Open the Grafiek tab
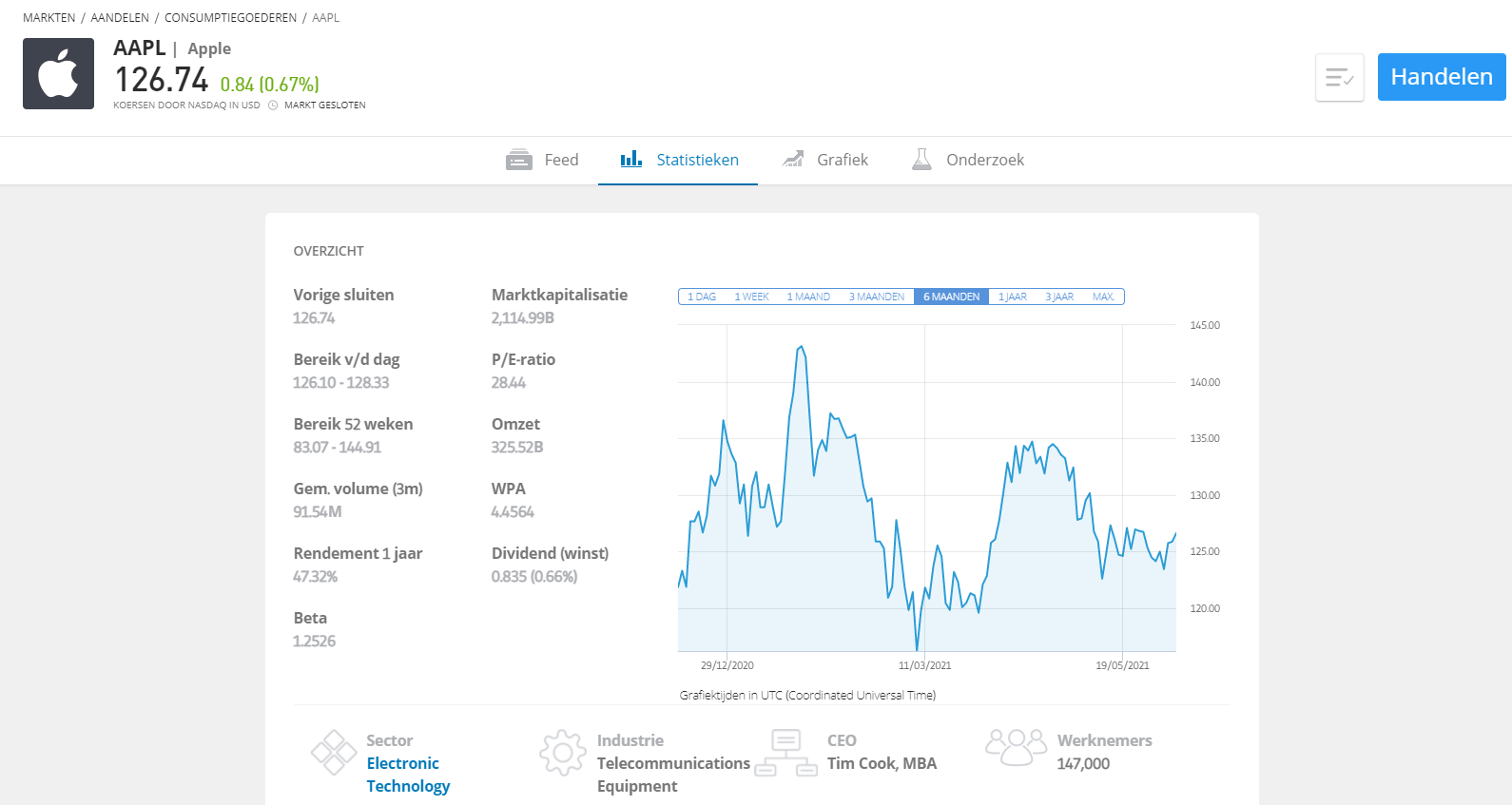 tap(824, 160)
